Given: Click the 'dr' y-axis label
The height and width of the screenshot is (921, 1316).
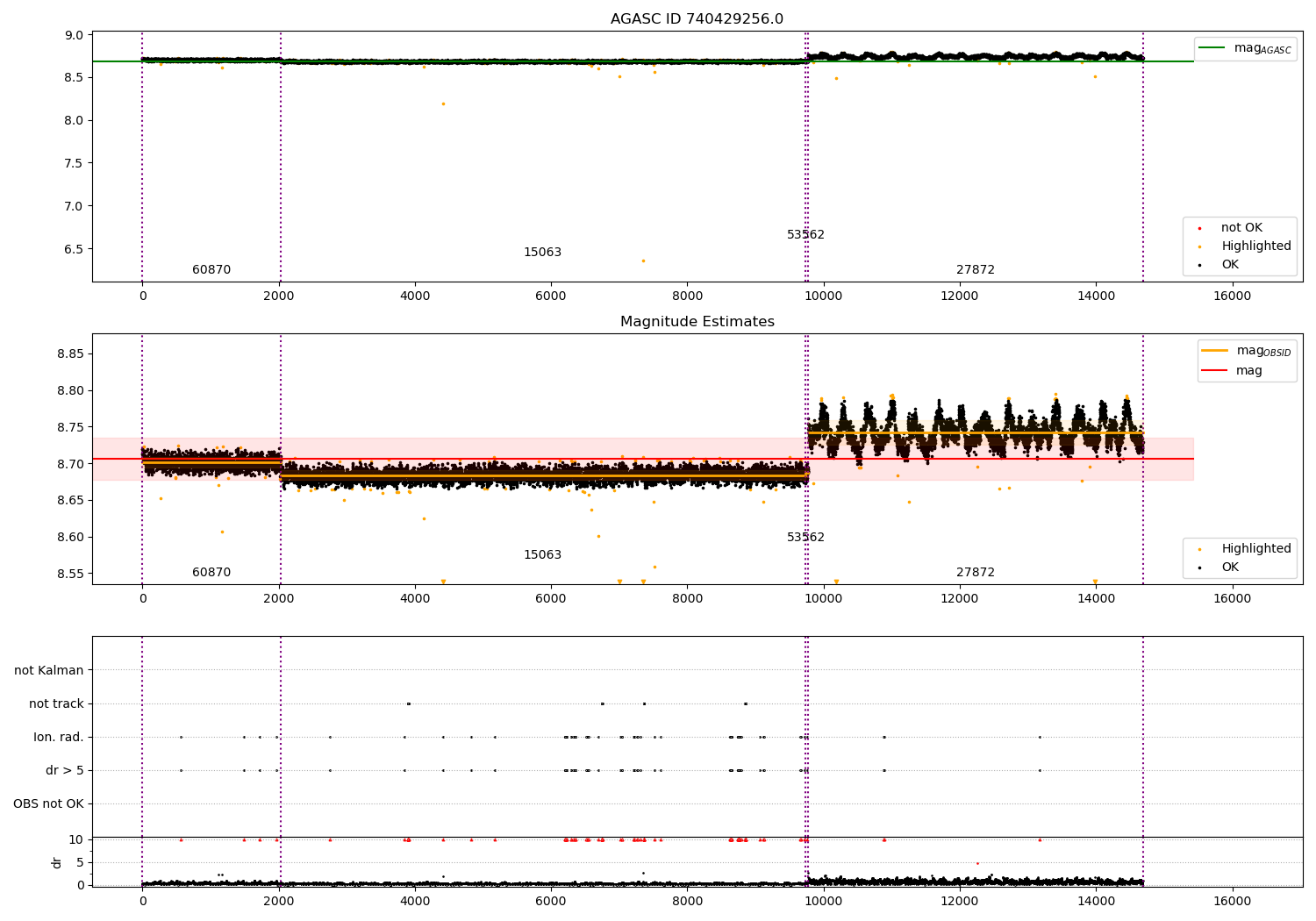Looking at the screenshot, I should 57,862.
